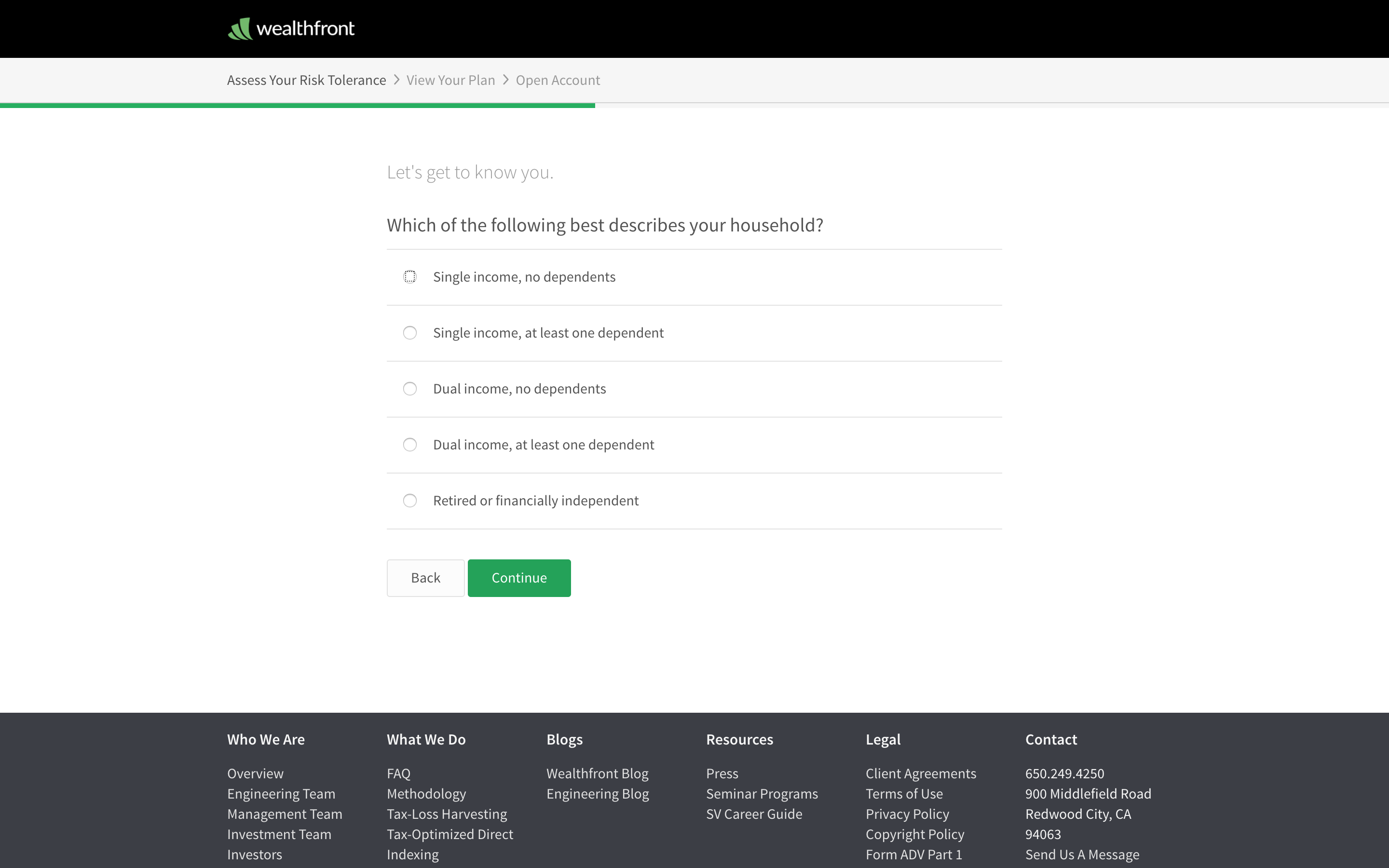Open the Press link

[722, 773]
